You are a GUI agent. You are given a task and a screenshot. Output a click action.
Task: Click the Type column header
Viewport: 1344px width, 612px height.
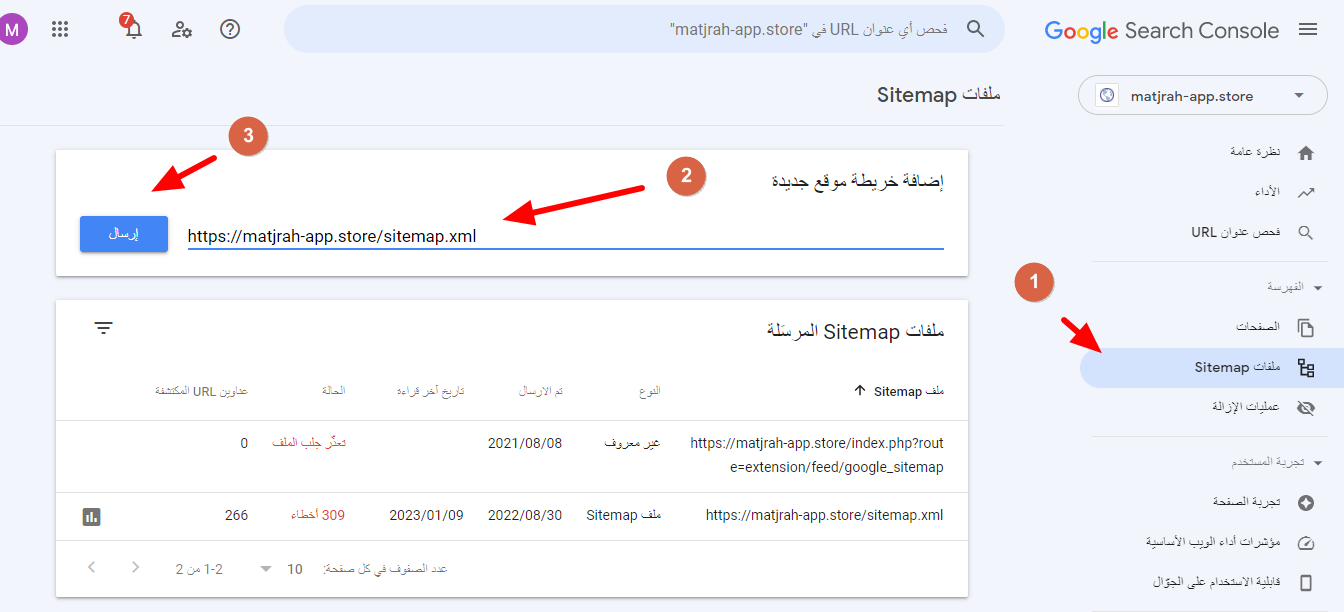pos(650,391)
